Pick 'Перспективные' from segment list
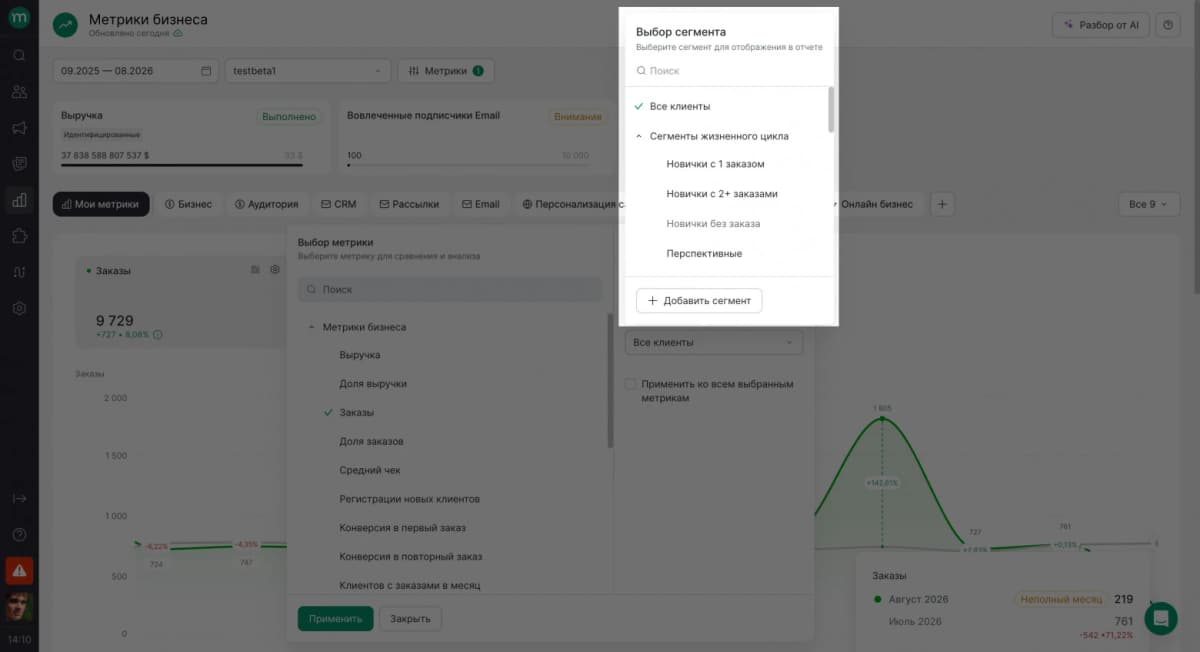 pos(704,254)
